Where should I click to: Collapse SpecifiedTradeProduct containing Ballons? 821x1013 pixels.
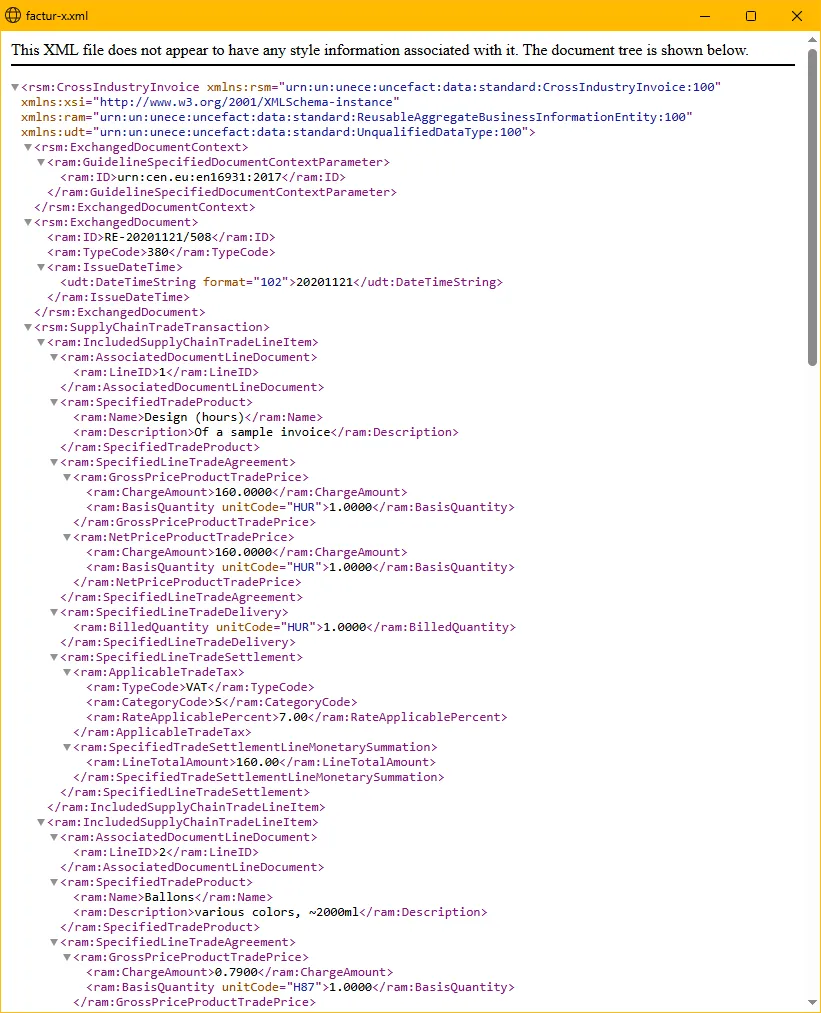click(x=54, y=882)
